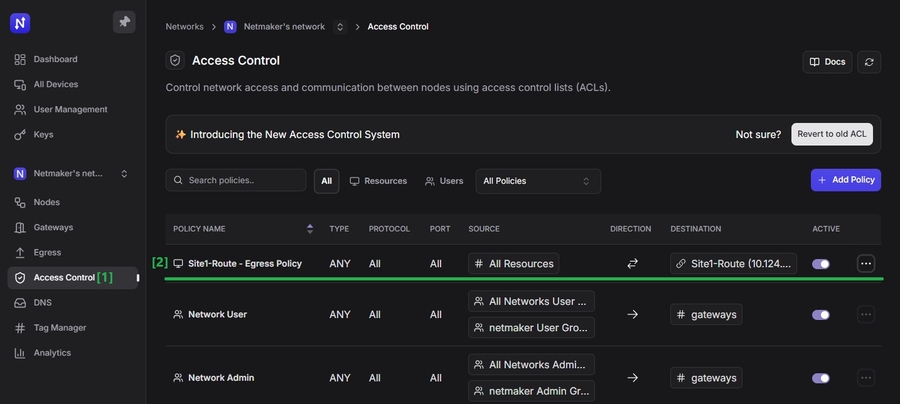Toggle the Network User policy active switch
The height and width of the screenshot is (404, 900).
pos(821,314)
